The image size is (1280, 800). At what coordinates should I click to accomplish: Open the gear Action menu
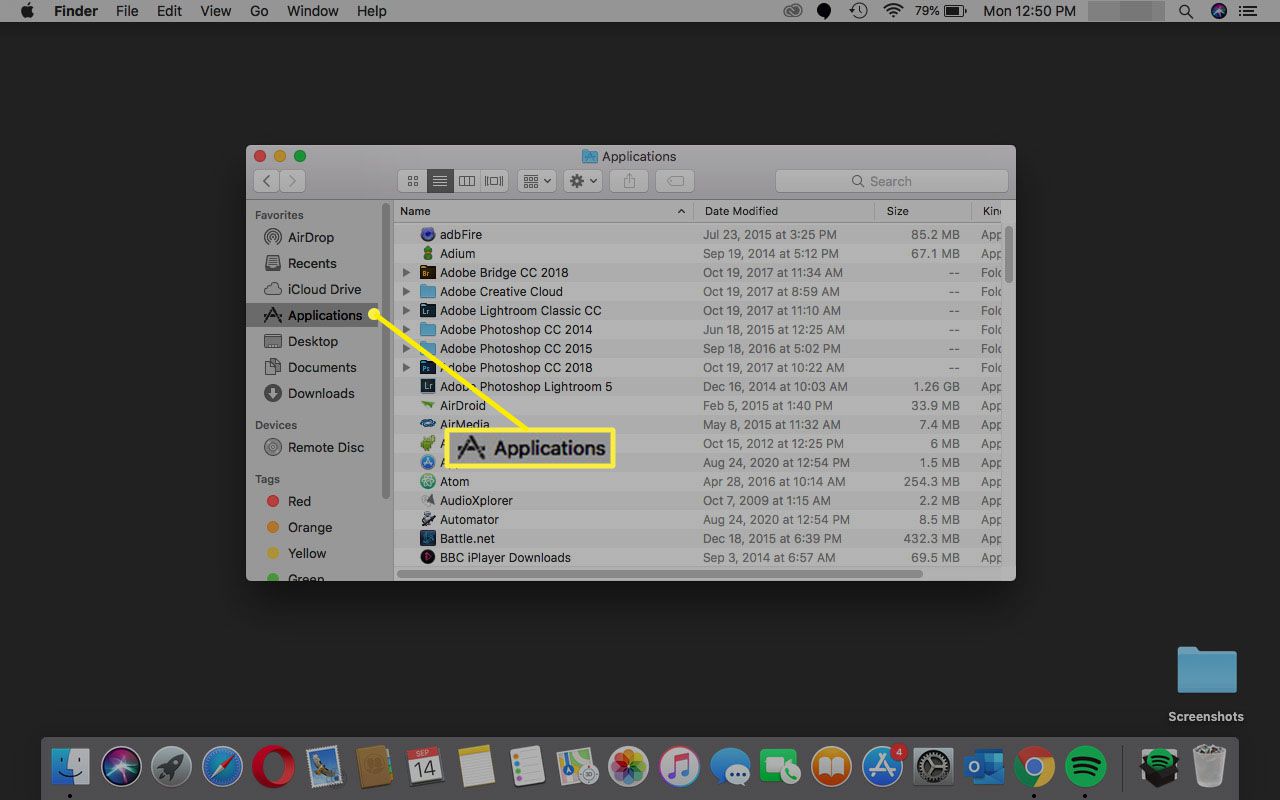click(582, 181)
